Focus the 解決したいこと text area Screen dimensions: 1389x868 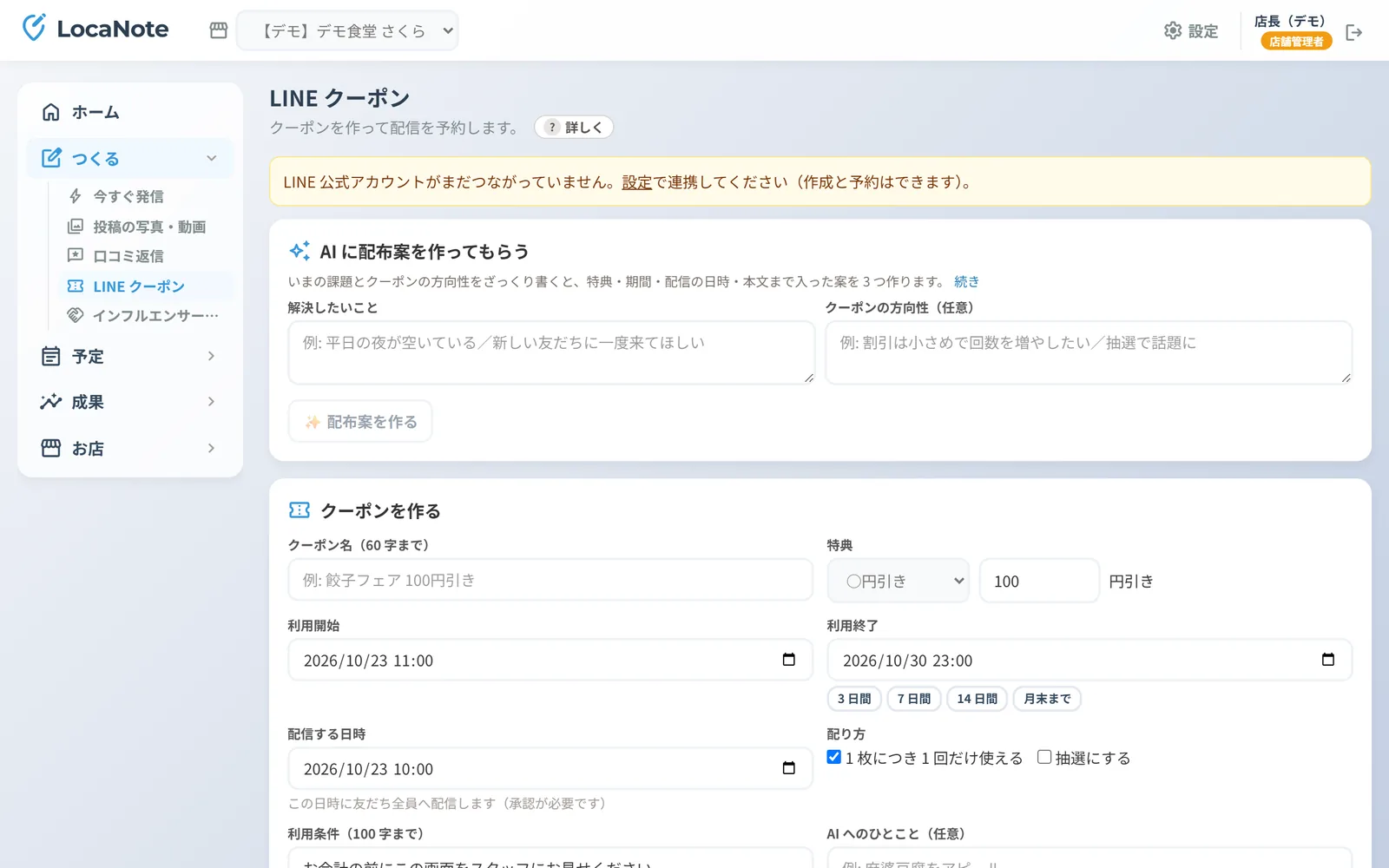point(551,352)
